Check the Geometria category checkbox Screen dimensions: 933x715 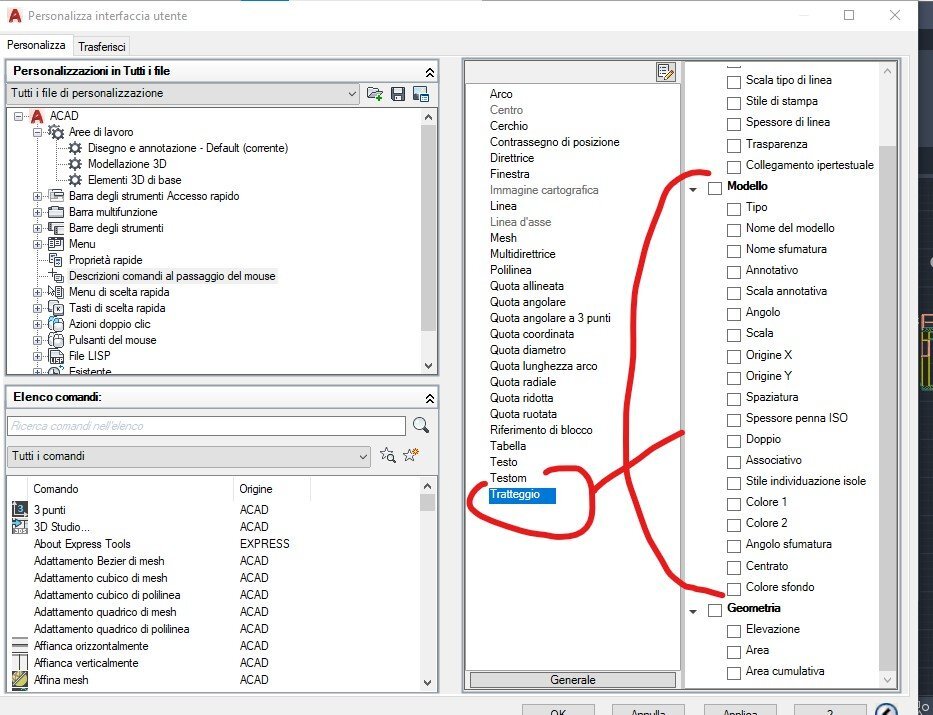pos(715,610)
